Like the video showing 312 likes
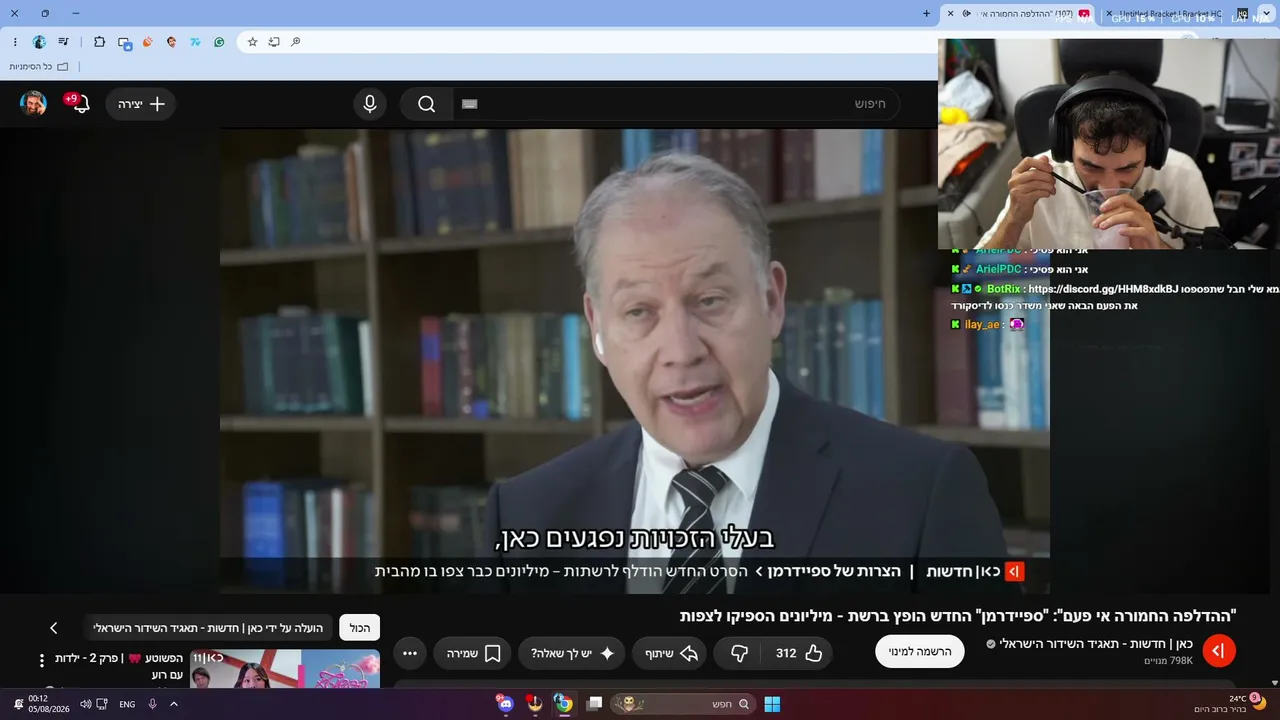 [799, 653]
